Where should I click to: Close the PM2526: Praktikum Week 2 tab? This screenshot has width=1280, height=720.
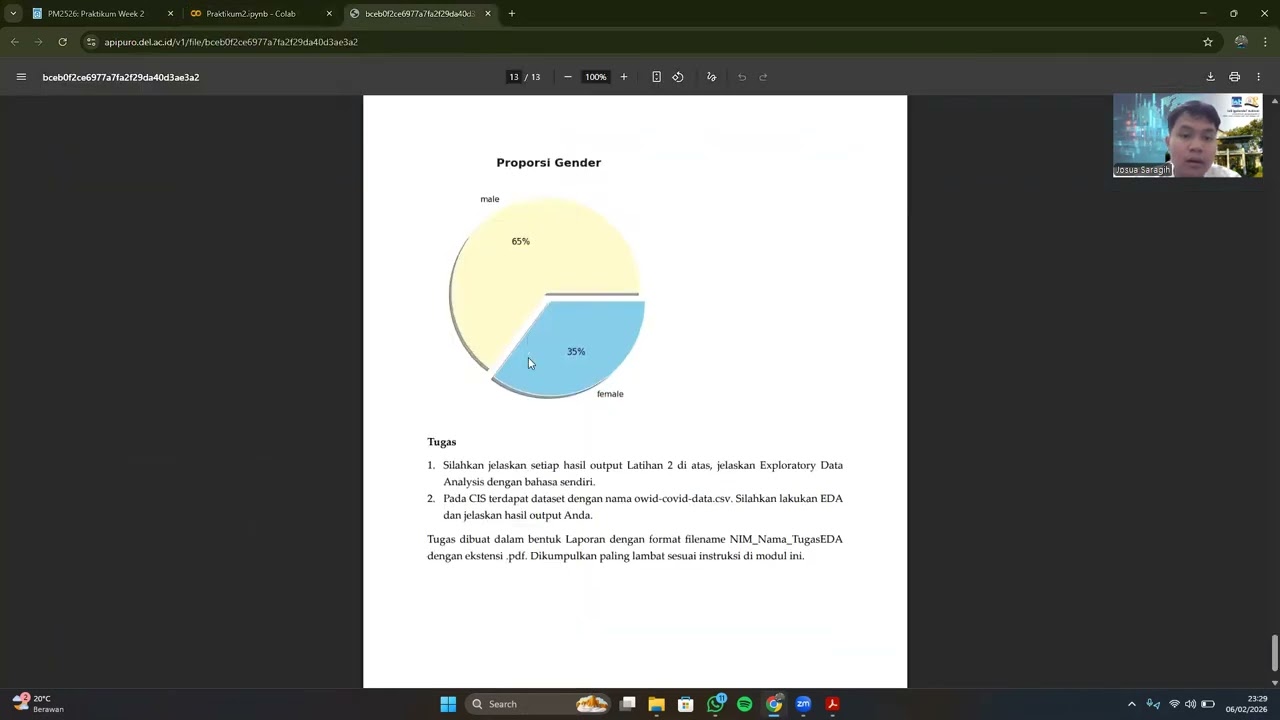coord(170,14)
